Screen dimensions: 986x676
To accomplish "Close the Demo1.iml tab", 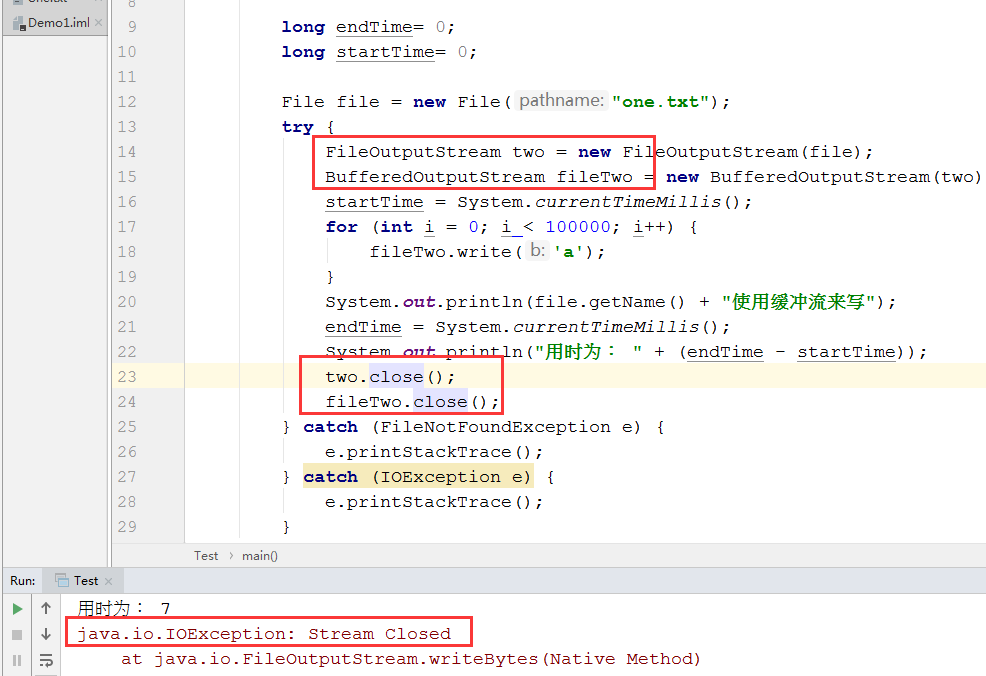I will 98,23.
